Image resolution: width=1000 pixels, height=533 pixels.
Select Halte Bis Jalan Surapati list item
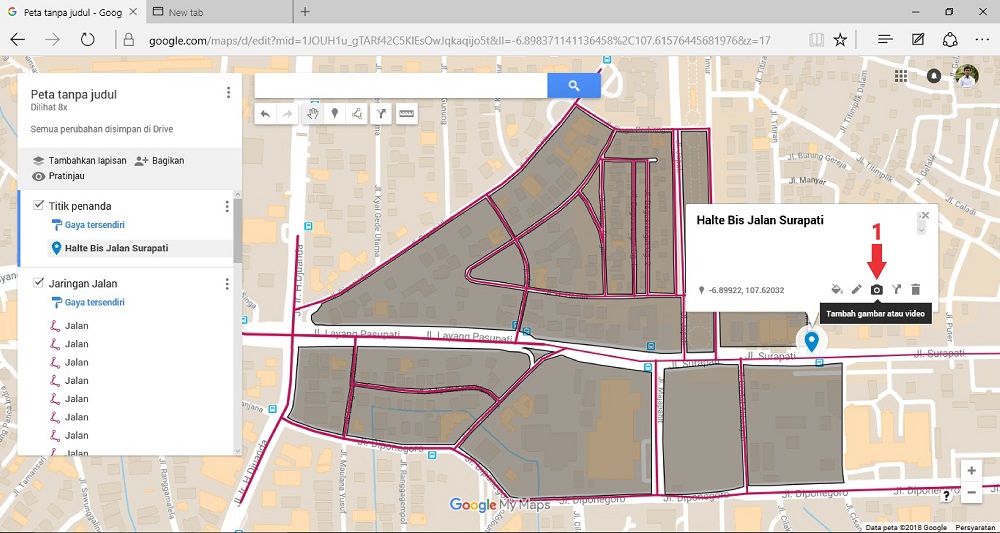tap(117, 248)
